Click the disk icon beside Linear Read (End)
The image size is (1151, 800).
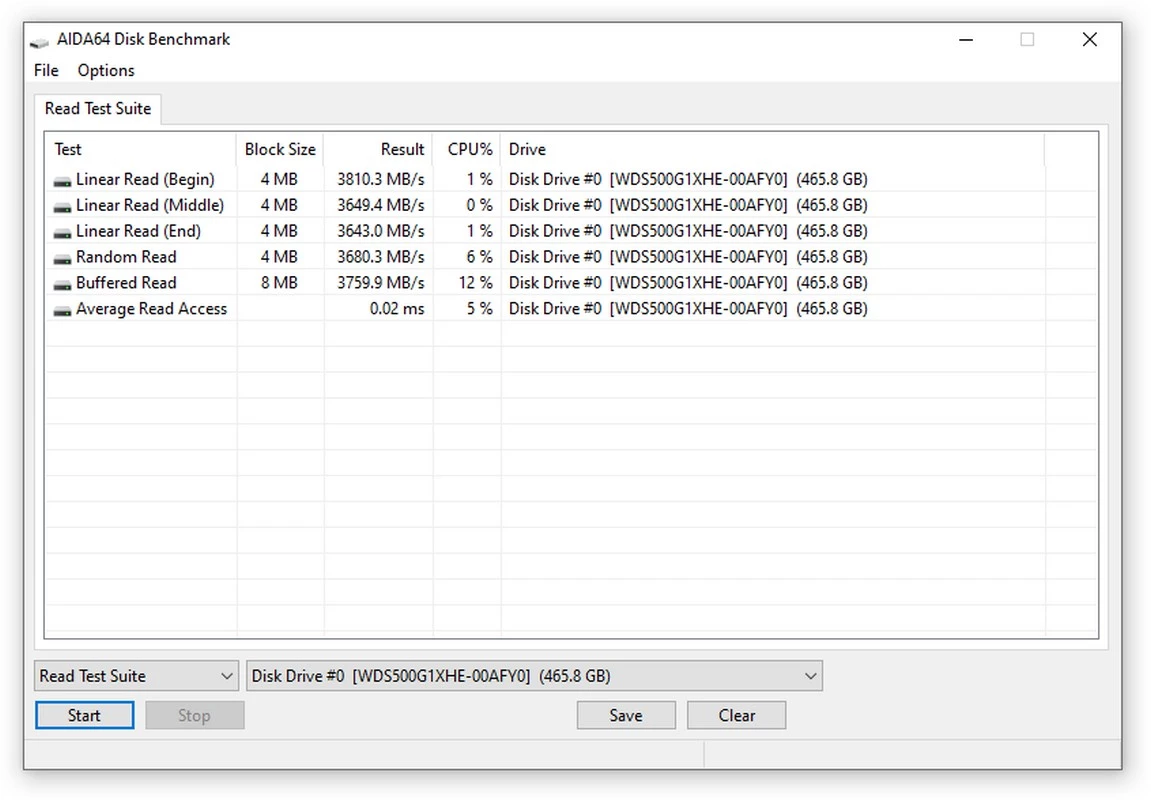point(62,232)
